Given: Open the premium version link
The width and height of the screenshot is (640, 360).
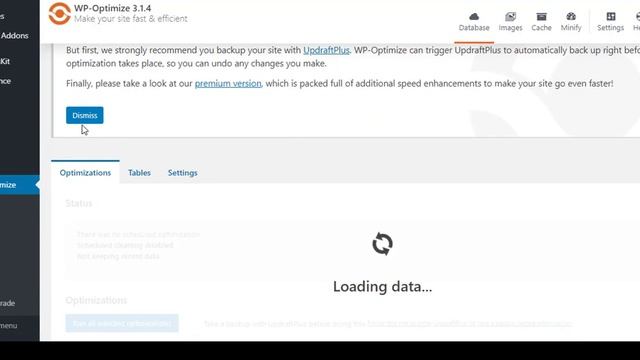Looking at the screenshot, I should (x=228, y=83).
